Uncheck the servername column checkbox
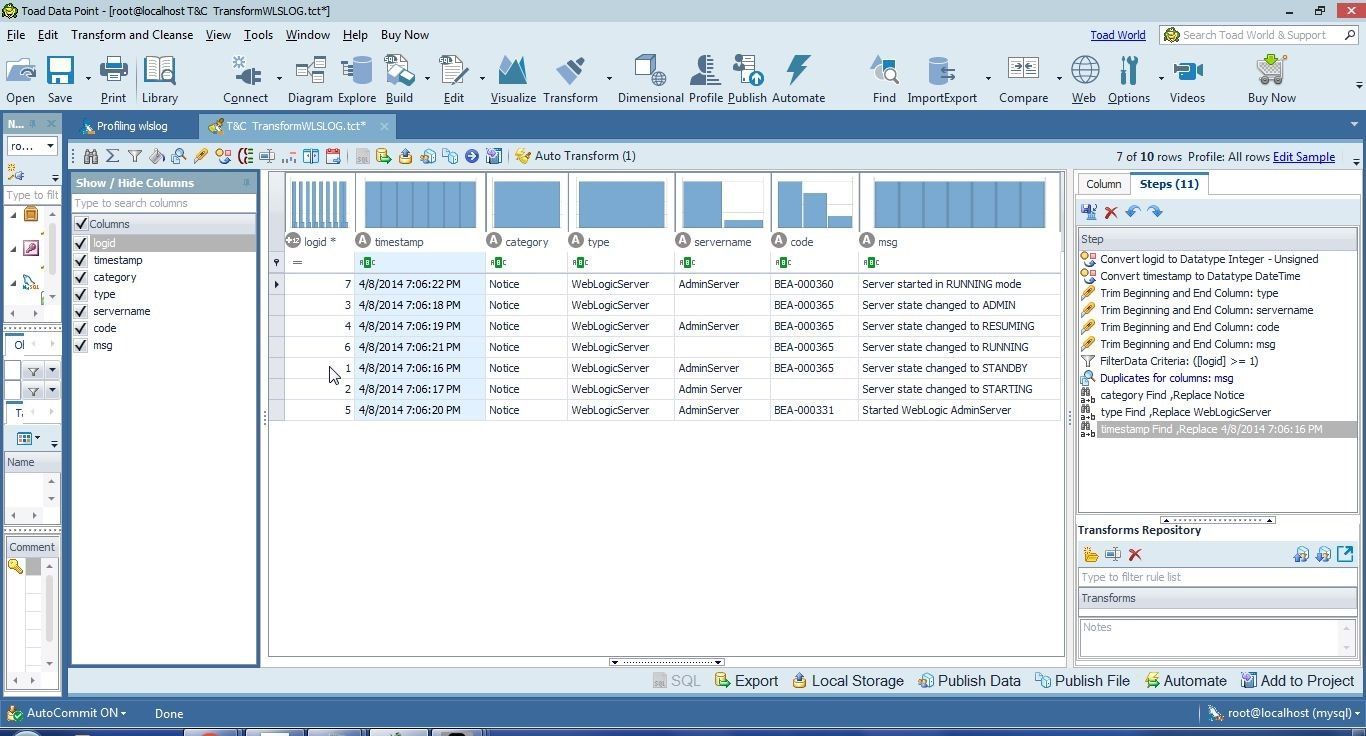This screenshot has width=1366, height=736. pyautogui.click(x=81, y=311)
